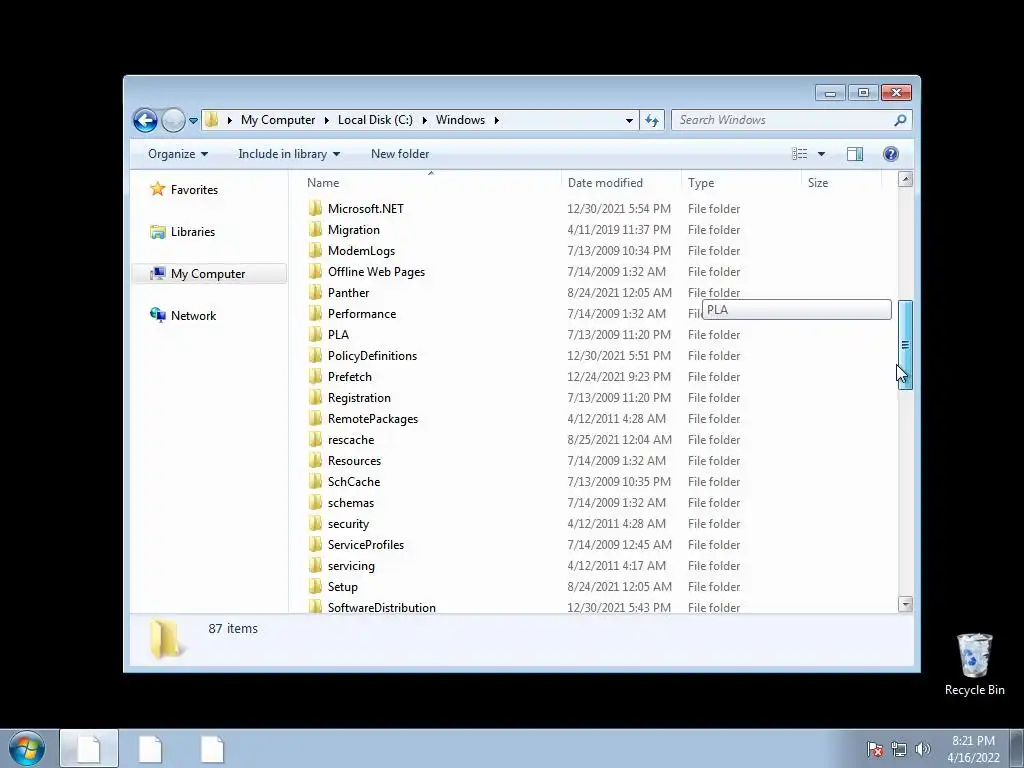The width and height of the screenshot is (1024, 768).
Task: Select the rescache folder icon
Action: (315, 440)
